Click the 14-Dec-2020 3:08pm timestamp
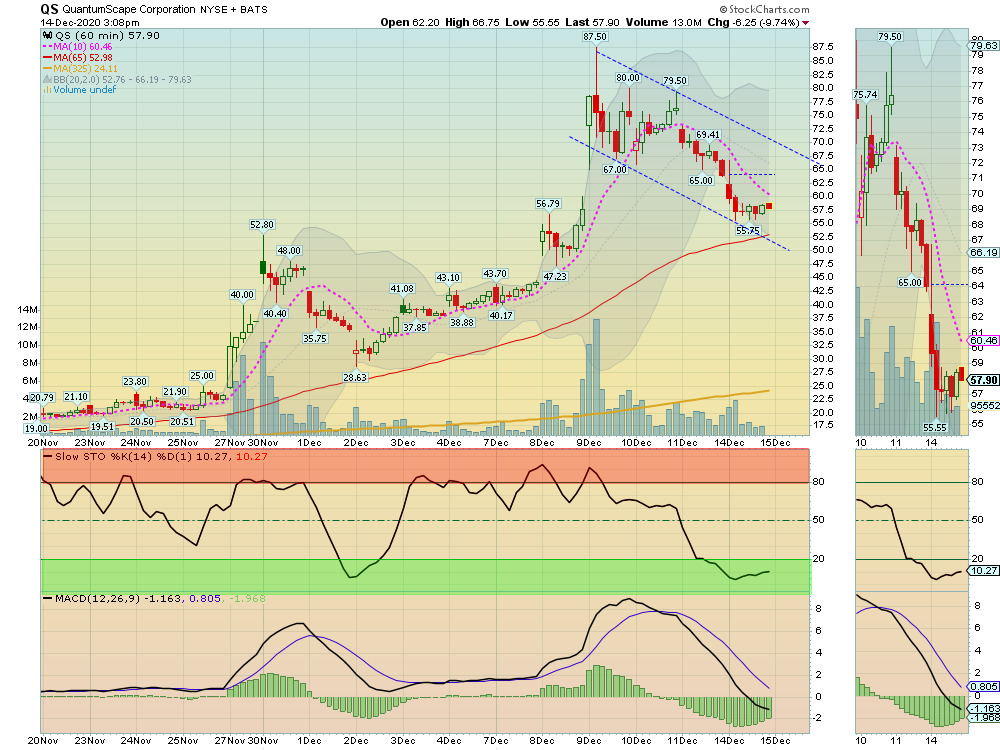The height and width of the screenshot is (750, 1000). [90, 23]
